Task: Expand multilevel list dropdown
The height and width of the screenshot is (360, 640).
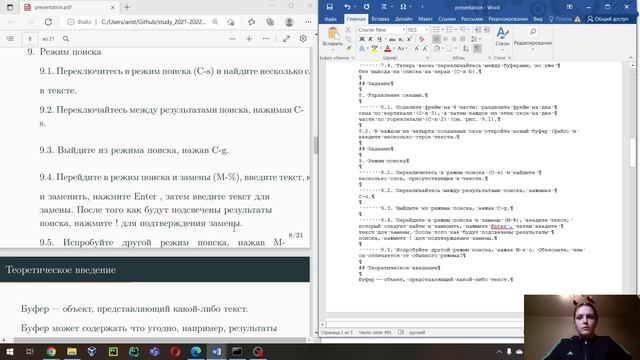Action: point(468,30)
